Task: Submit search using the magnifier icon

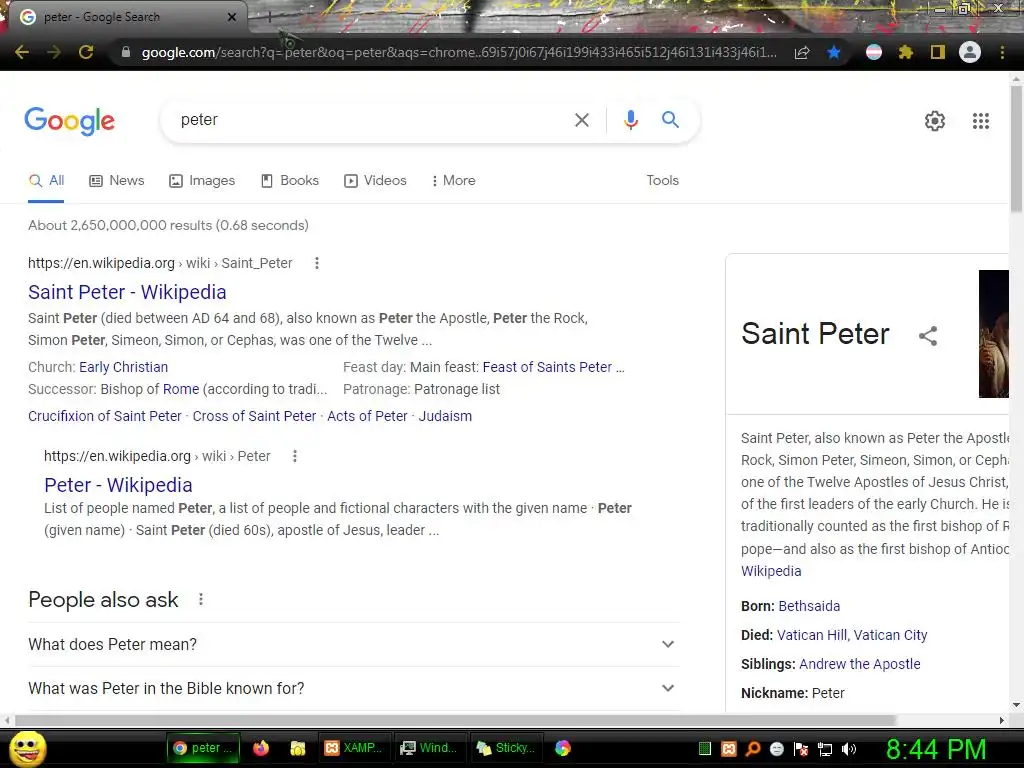Action: coord(670,120)
